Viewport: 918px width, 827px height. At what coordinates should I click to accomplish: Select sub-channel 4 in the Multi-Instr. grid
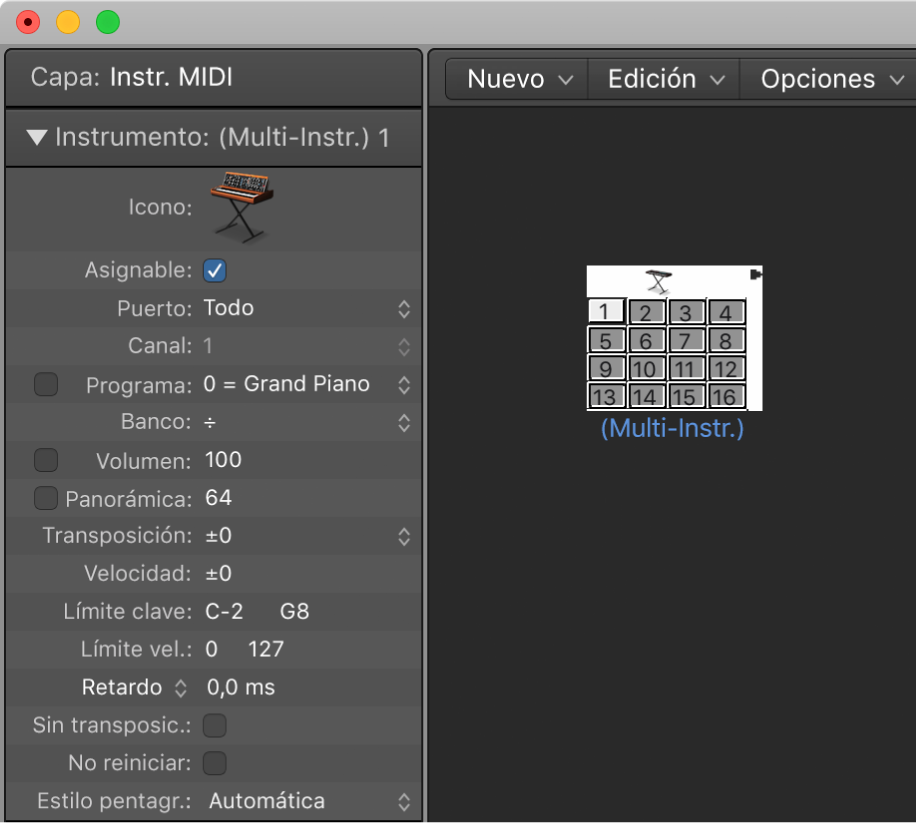725,312
